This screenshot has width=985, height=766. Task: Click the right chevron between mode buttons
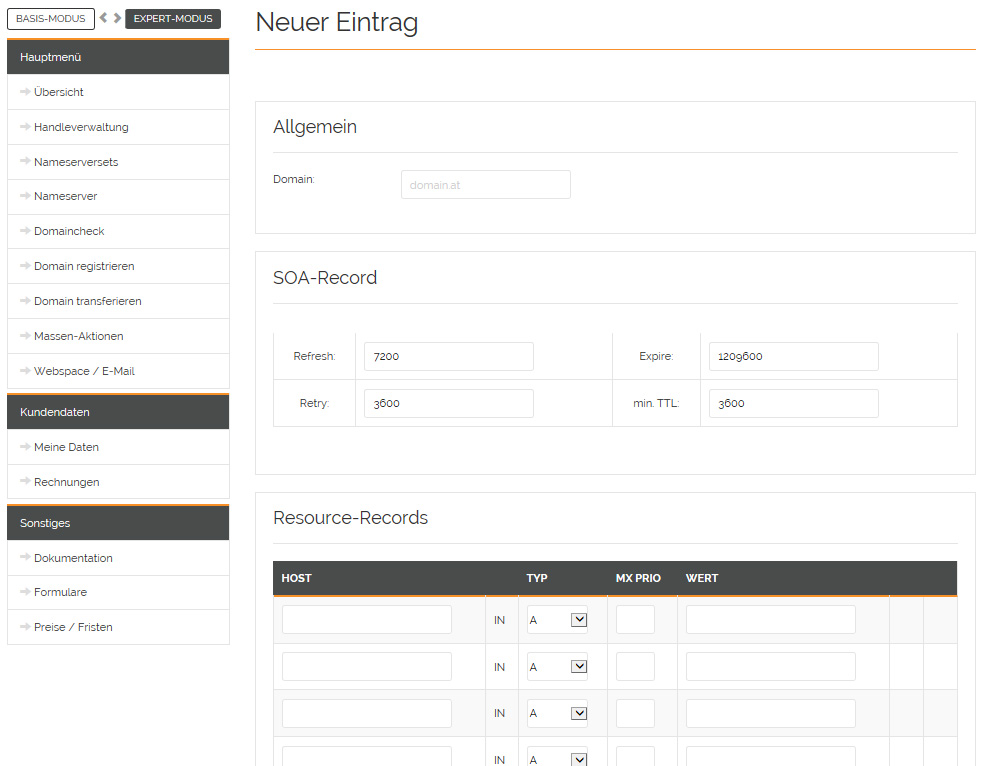[117, 18]
